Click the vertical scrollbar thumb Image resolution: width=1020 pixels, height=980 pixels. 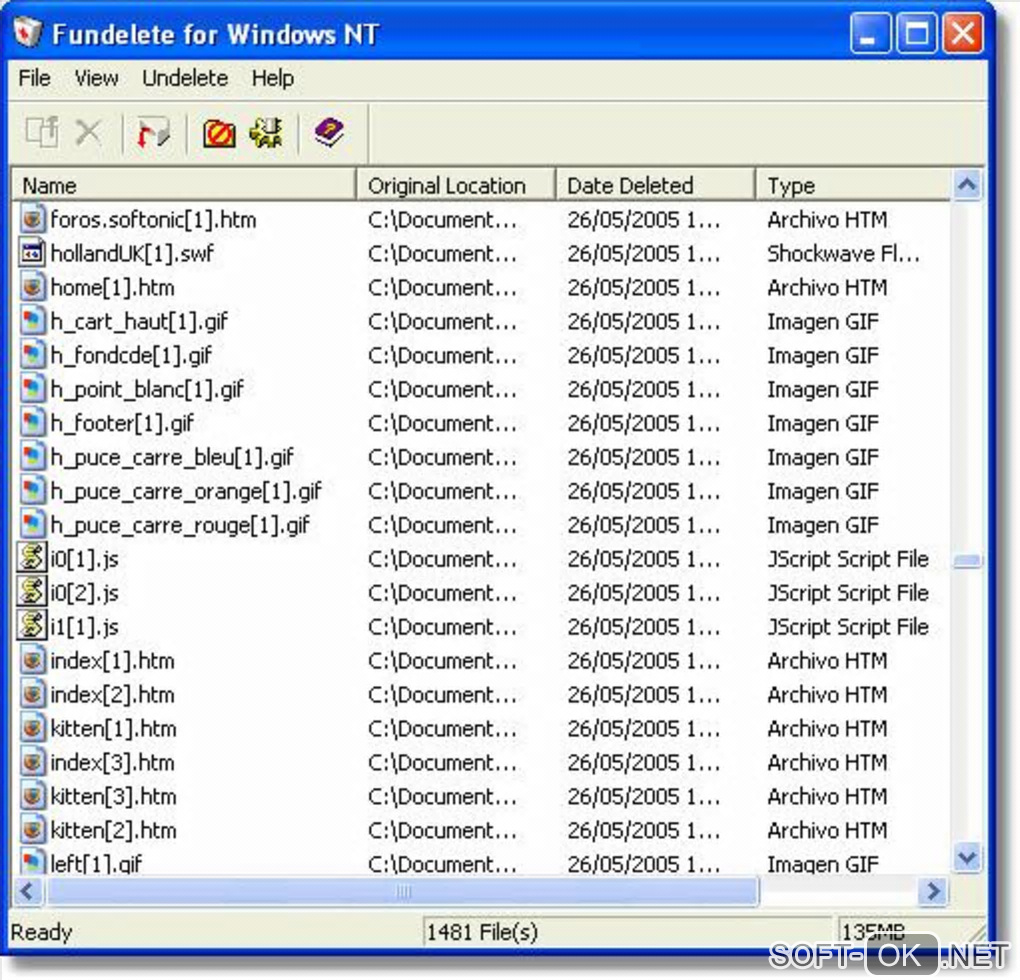pyautogui.click(x=967, y=561)
